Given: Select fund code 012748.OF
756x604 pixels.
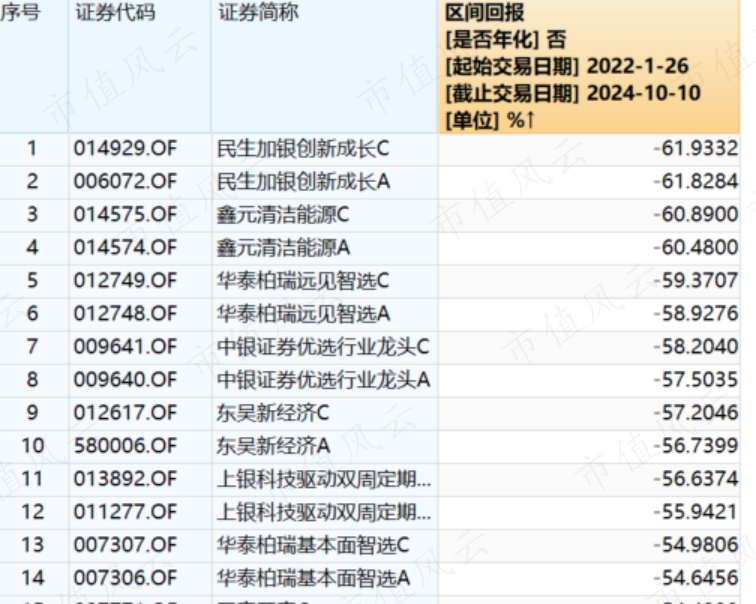Looking at the screenshot, I should (125, 313).
